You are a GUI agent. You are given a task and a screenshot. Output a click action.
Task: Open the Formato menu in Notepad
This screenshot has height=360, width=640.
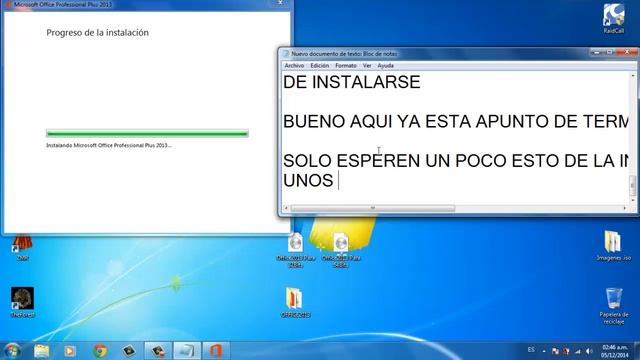346,66
